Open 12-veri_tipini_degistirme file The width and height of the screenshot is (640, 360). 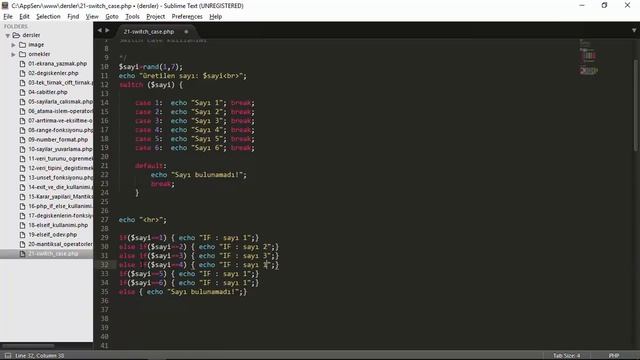pos(60,168)
